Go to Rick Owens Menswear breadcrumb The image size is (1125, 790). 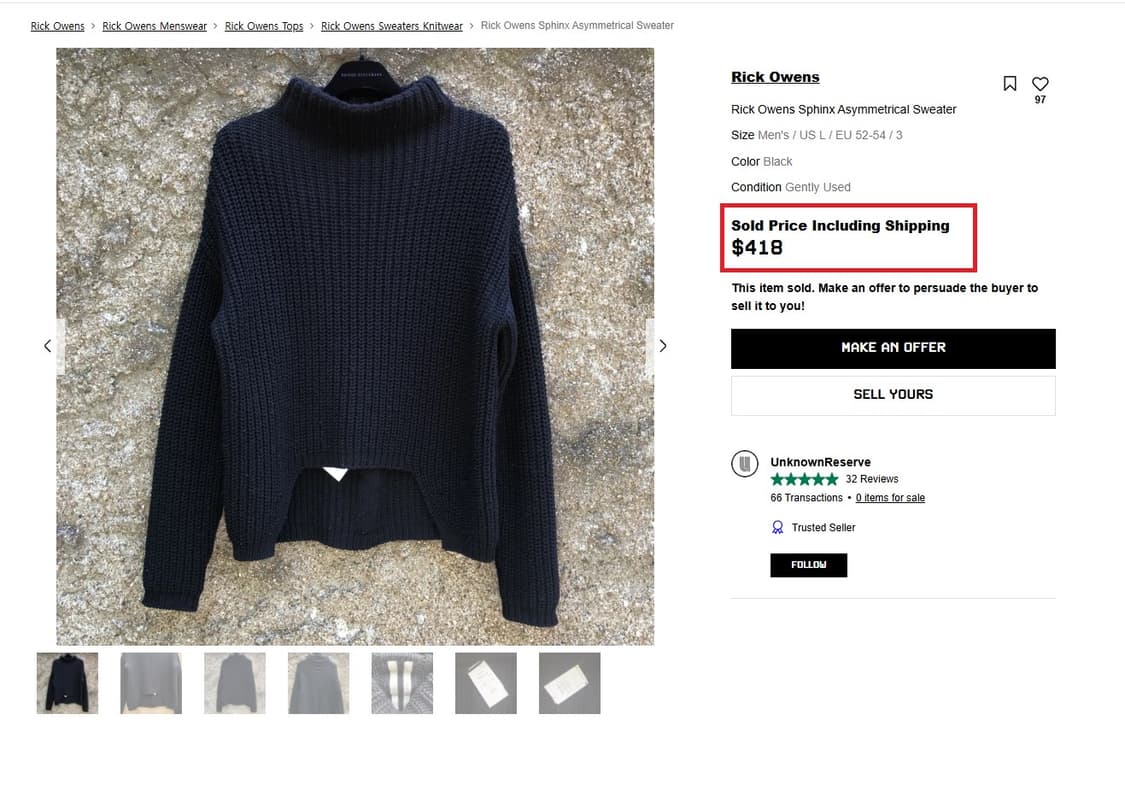pyautogui.click(x=154, y=26)
